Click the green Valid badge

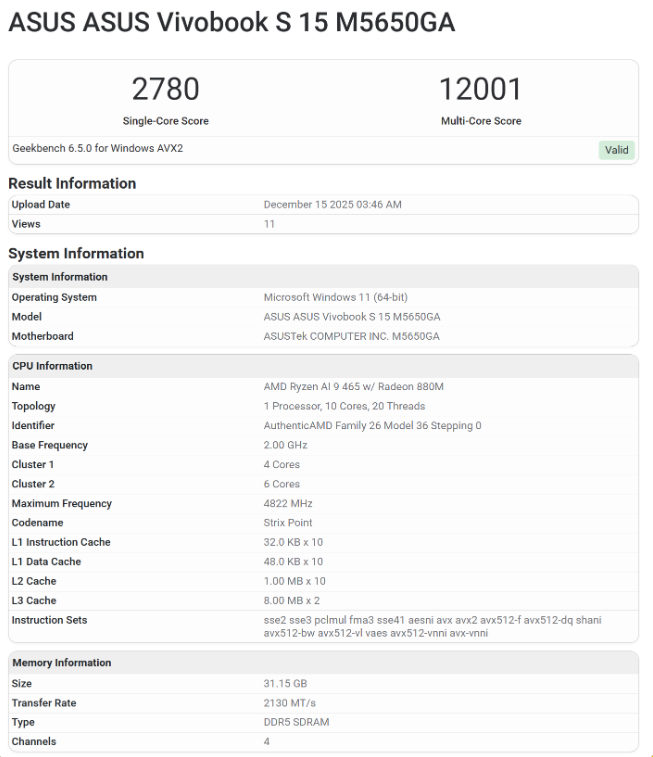pyautogui.click(x=616, y=150)
